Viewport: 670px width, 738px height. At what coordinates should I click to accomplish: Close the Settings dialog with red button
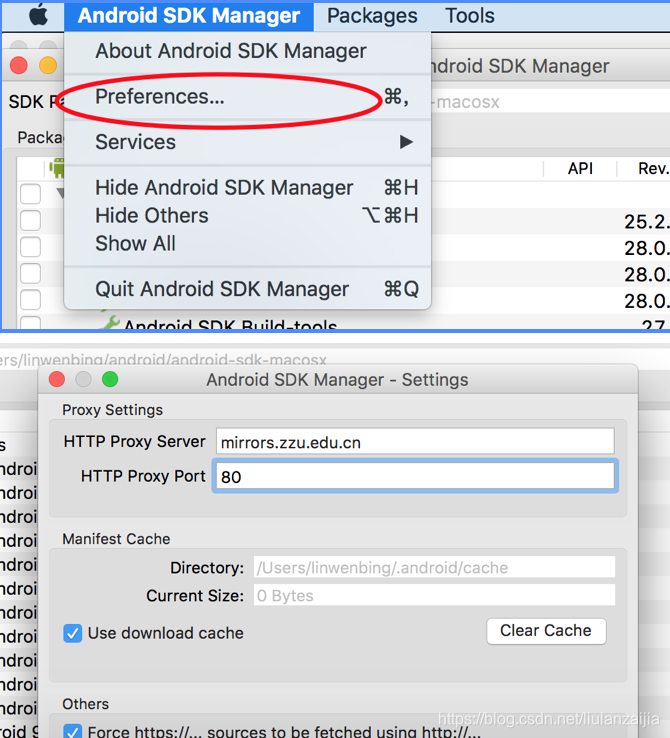57,379
